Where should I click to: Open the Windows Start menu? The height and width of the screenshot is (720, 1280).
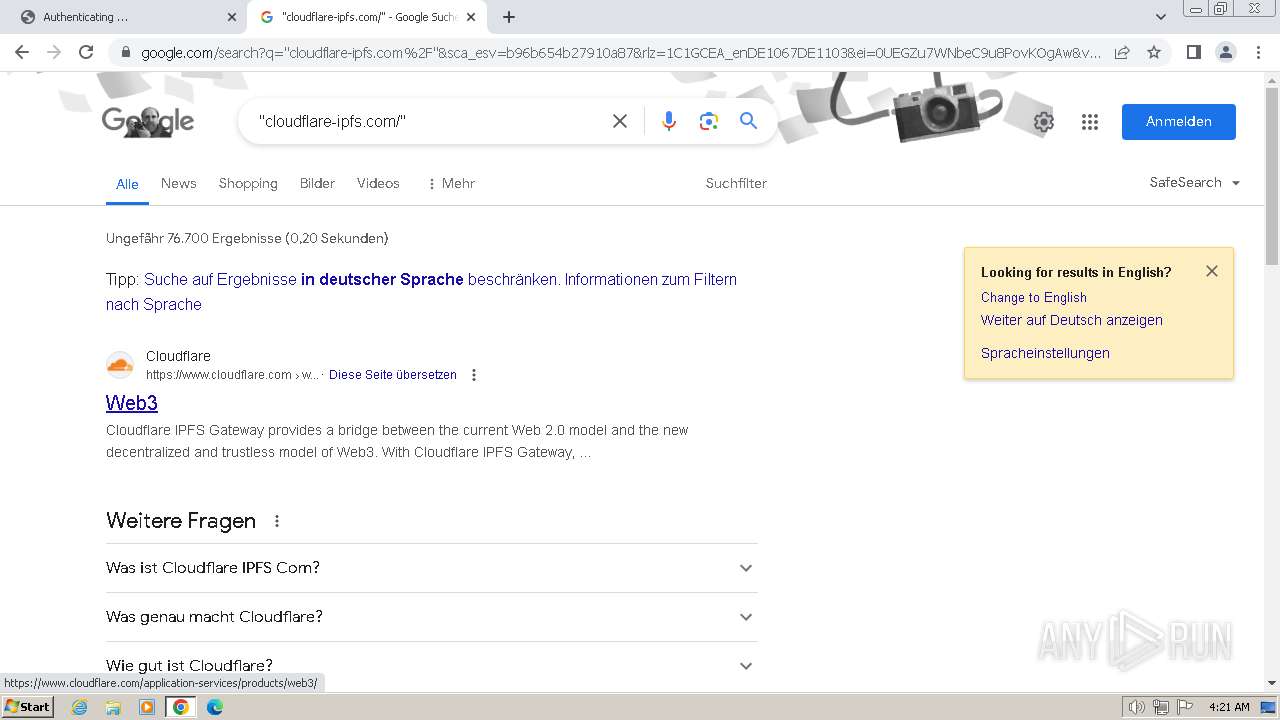[x=27, y=707]
